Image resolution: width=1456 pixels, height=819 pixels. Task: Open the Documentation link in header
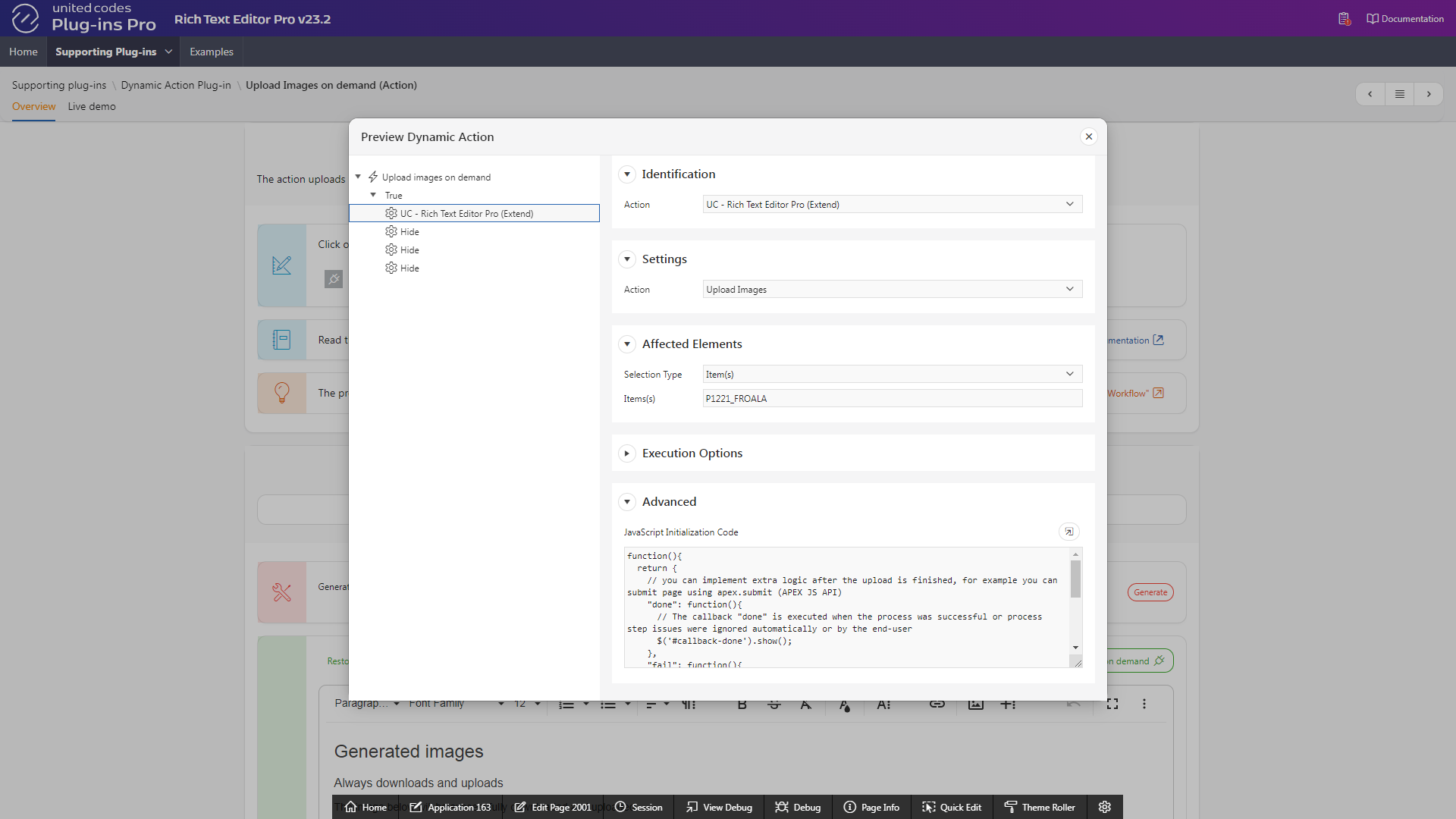pos(1405,19)
